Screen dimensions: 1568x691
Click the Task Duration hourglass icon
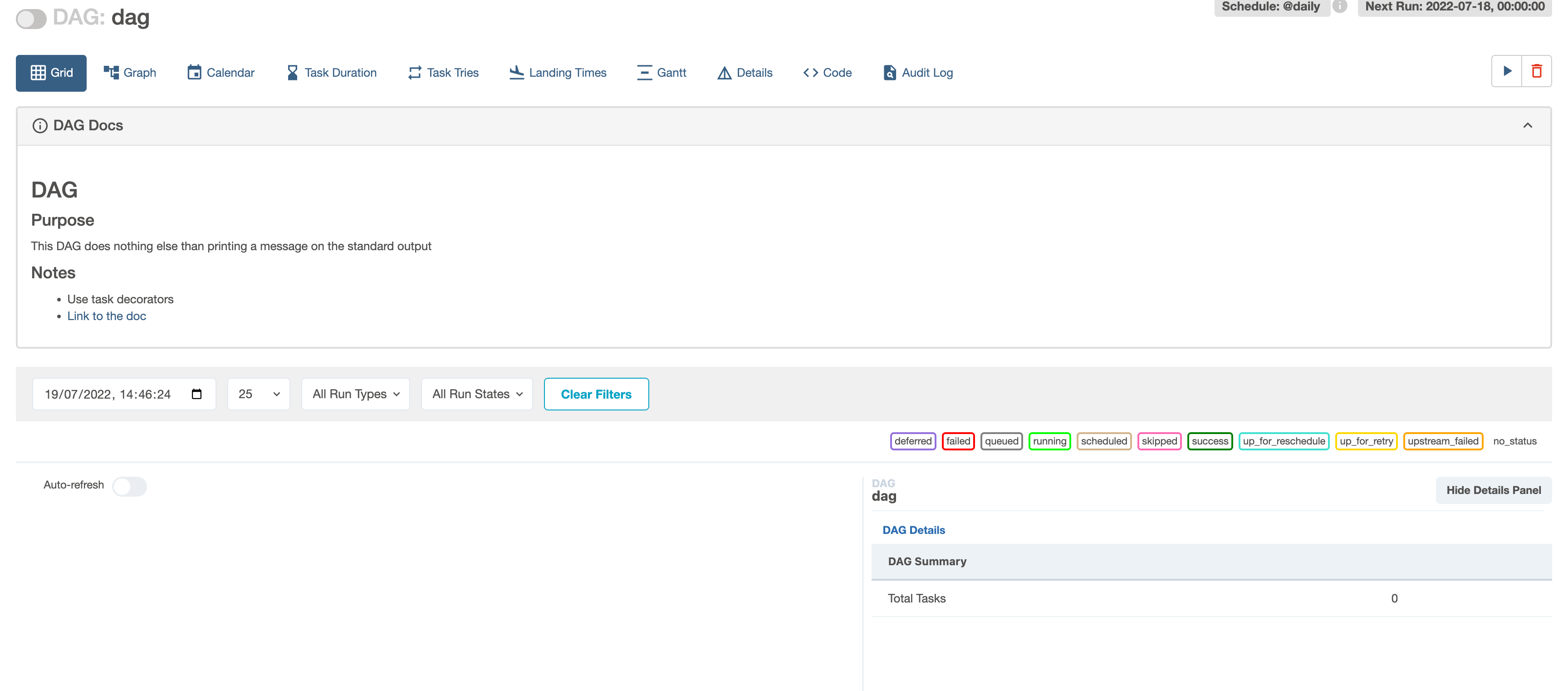[x=292, y=73]
